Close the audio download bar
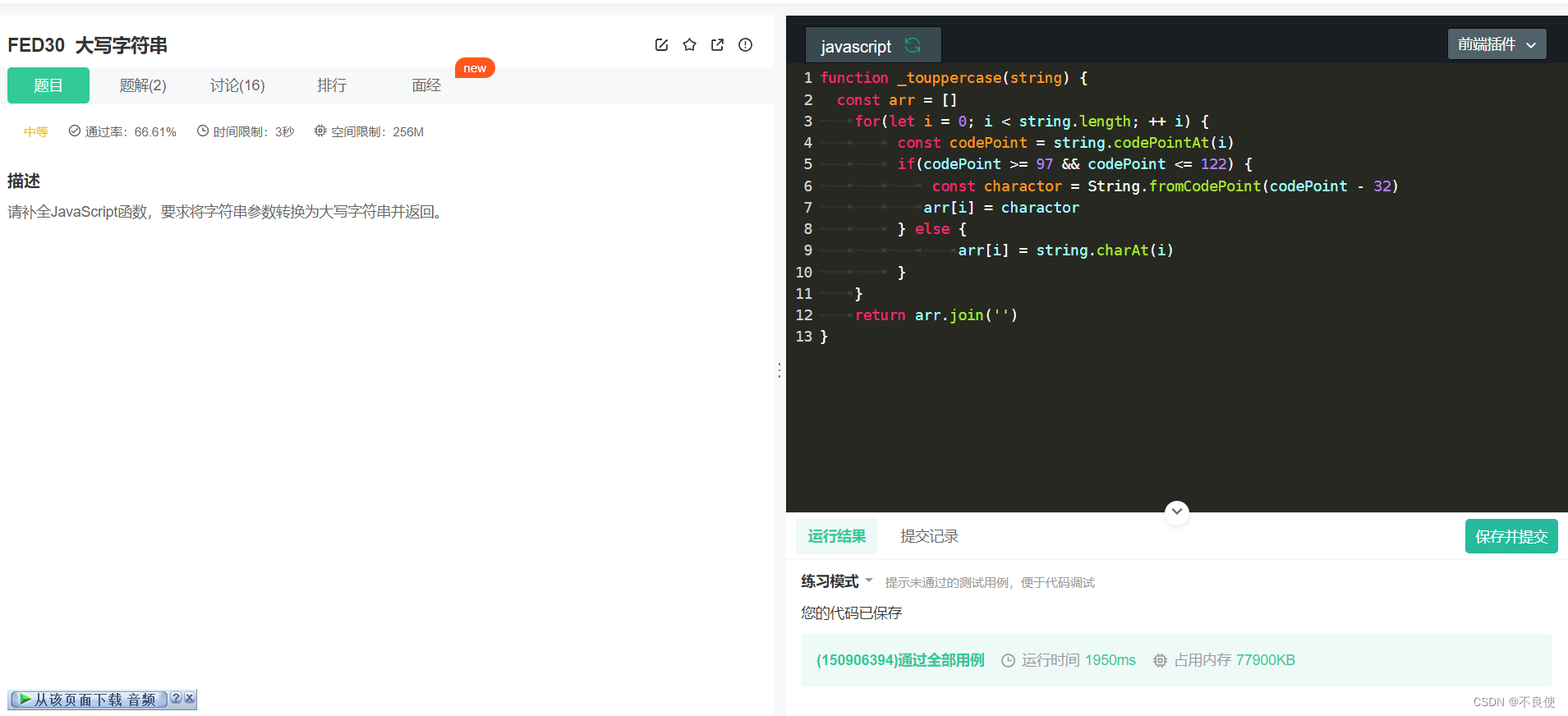Image resolution: width=1568 pixels, height=716 pixels. click(x=189, y=698)
